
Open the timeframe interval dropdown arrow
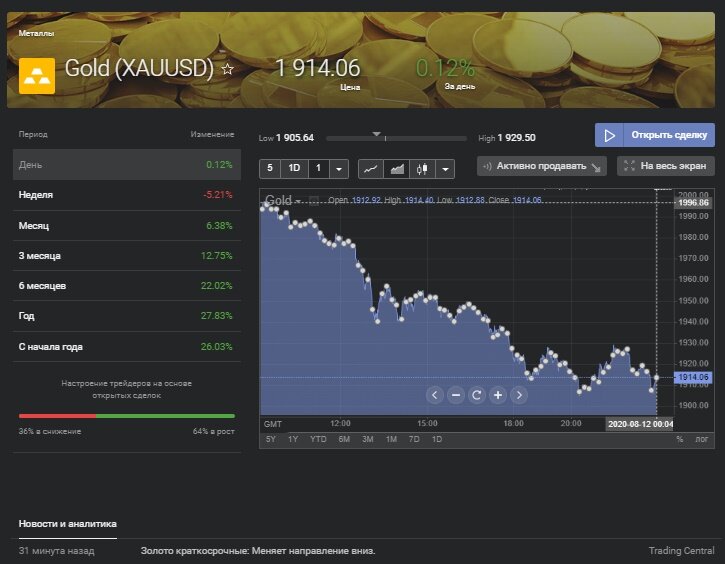339,168
